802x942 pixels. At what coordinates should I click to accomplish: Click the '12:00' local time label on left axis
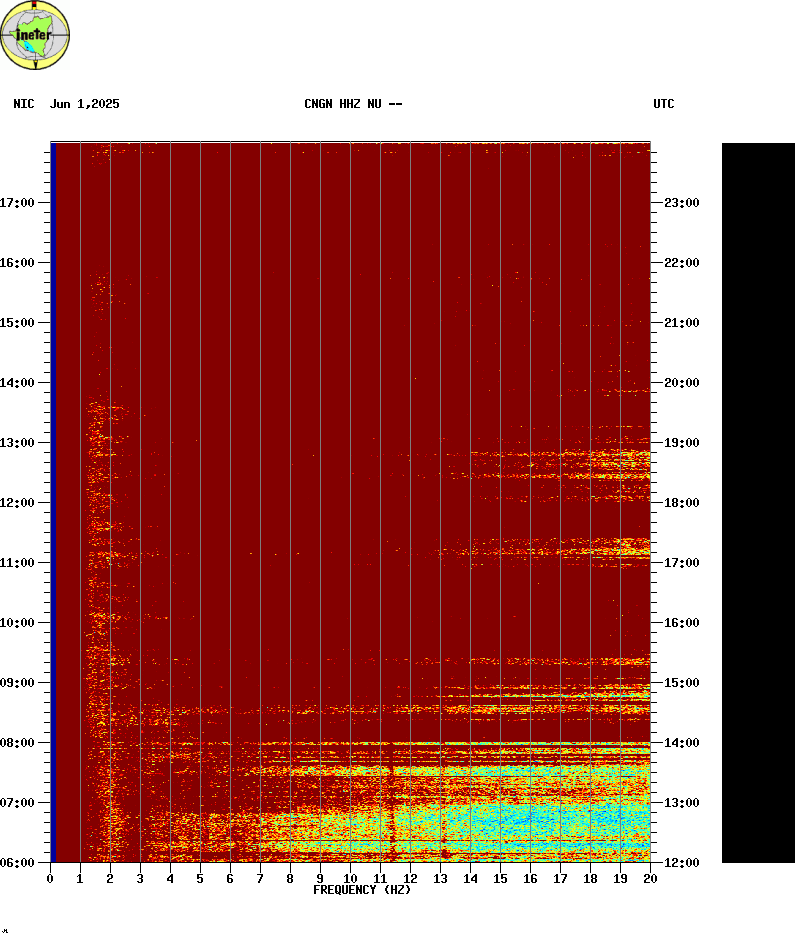click(17, 503)
